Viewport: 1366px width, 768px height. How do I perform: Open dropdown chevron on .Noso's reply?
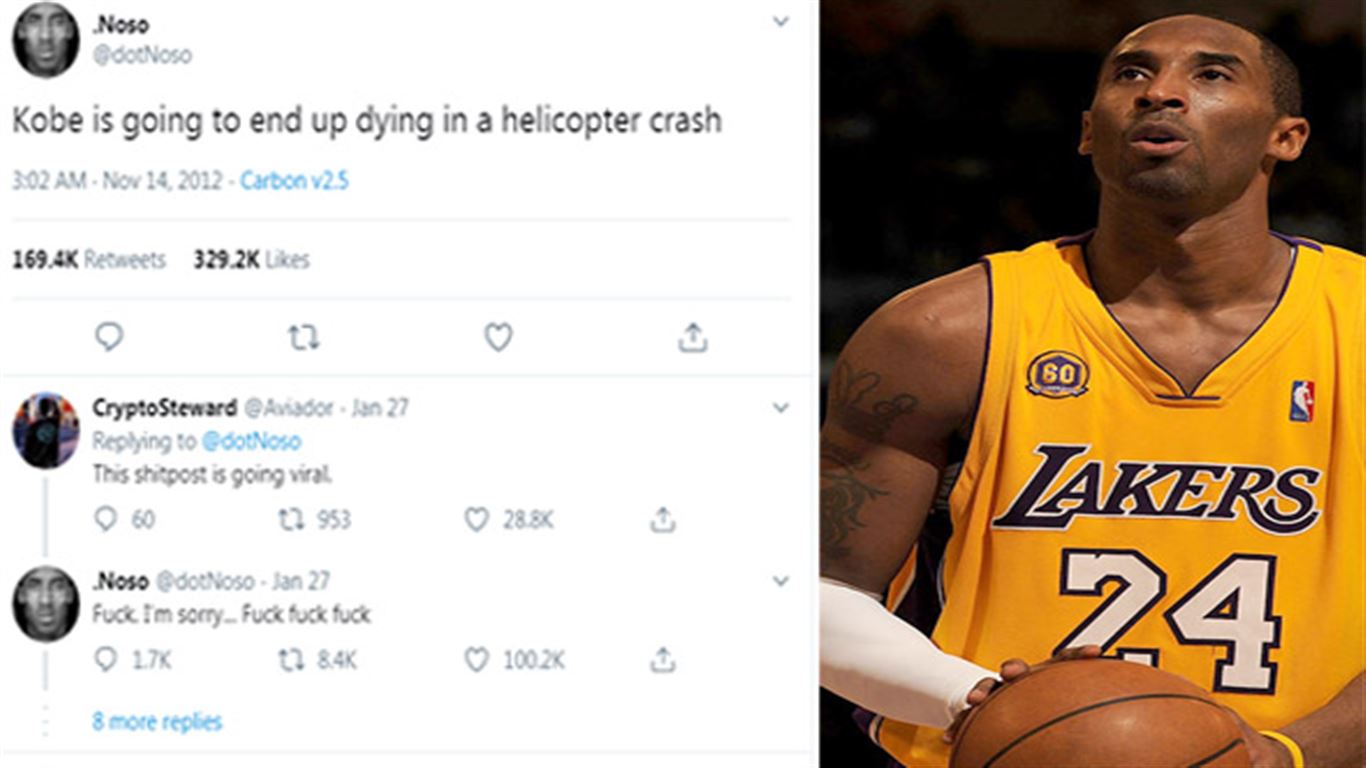tap(781, 580)
